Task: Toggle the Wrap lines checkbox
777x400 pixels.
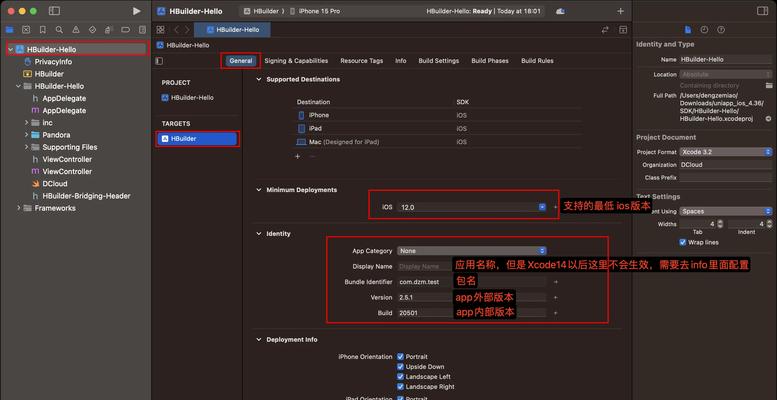Action: tap(683, 242)
